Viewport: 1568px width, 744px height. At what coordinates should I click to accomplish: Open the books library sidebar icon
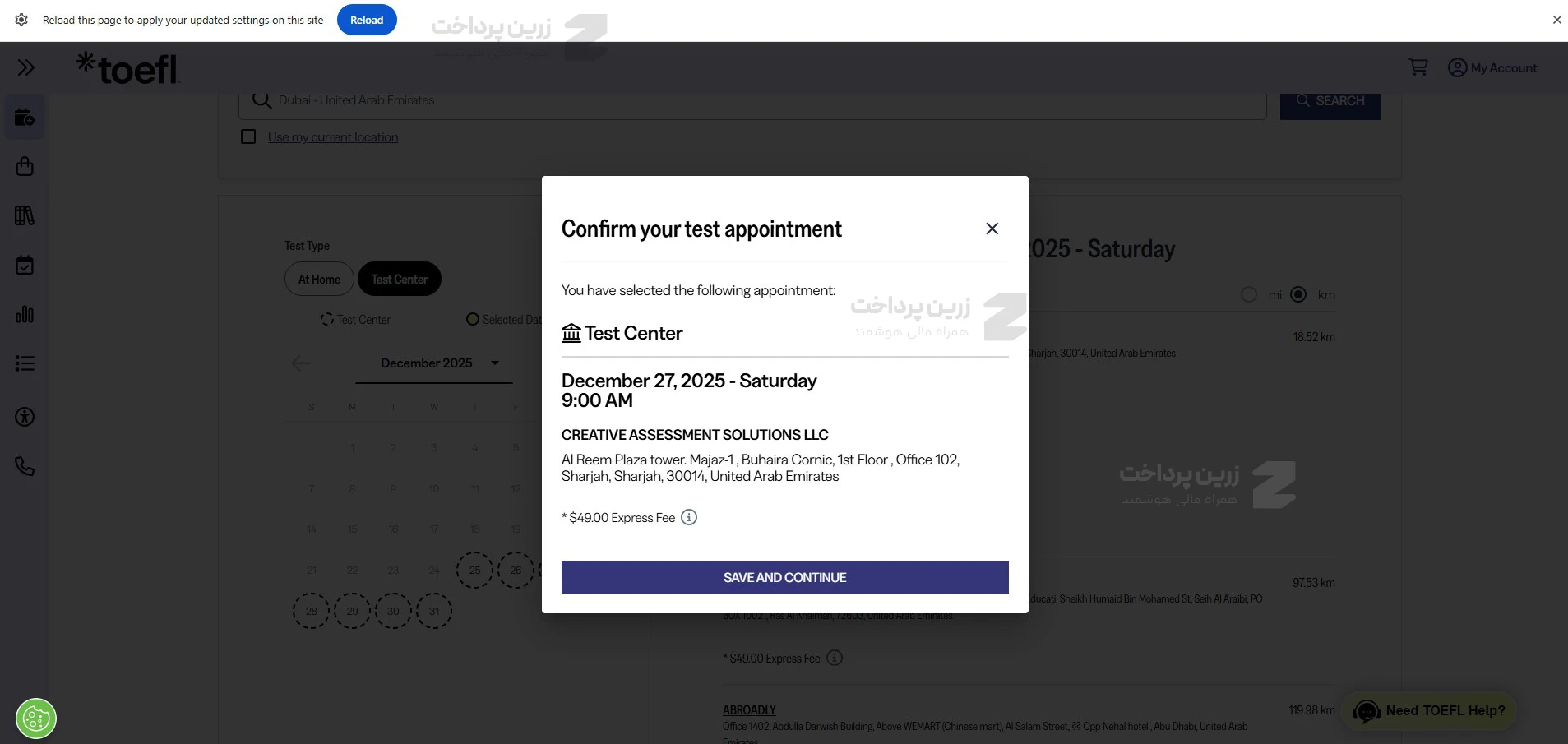pos(25,216)
